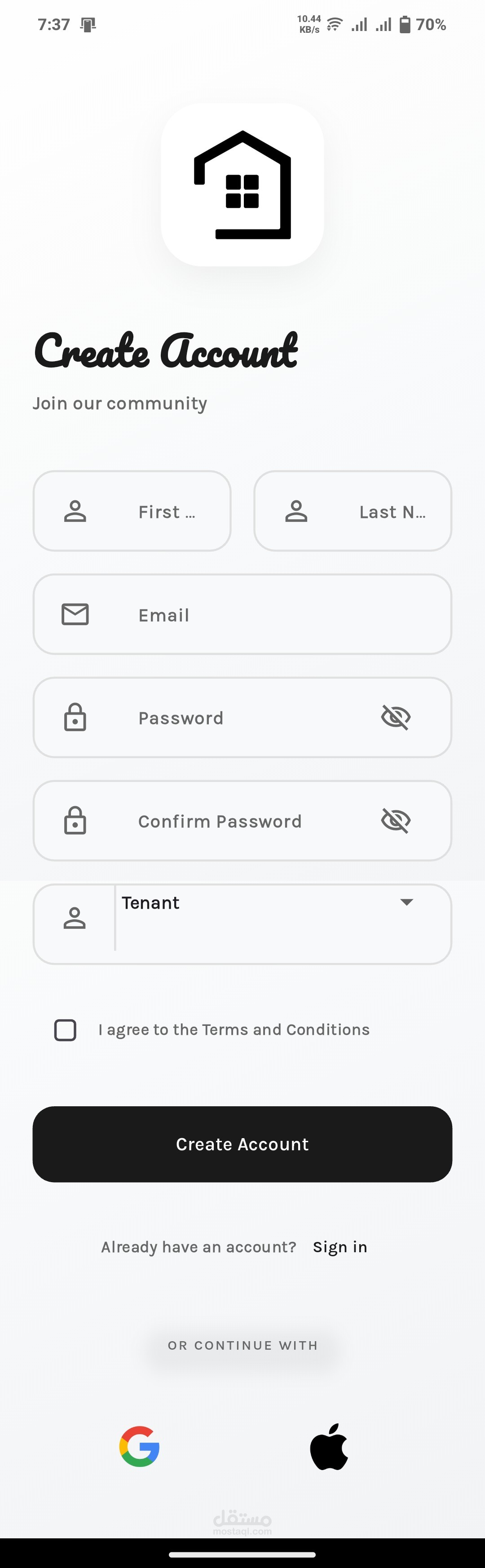Click the lock icon in Password field
The width and height of the screenshot is (485, 1568).
coord(75,717)
